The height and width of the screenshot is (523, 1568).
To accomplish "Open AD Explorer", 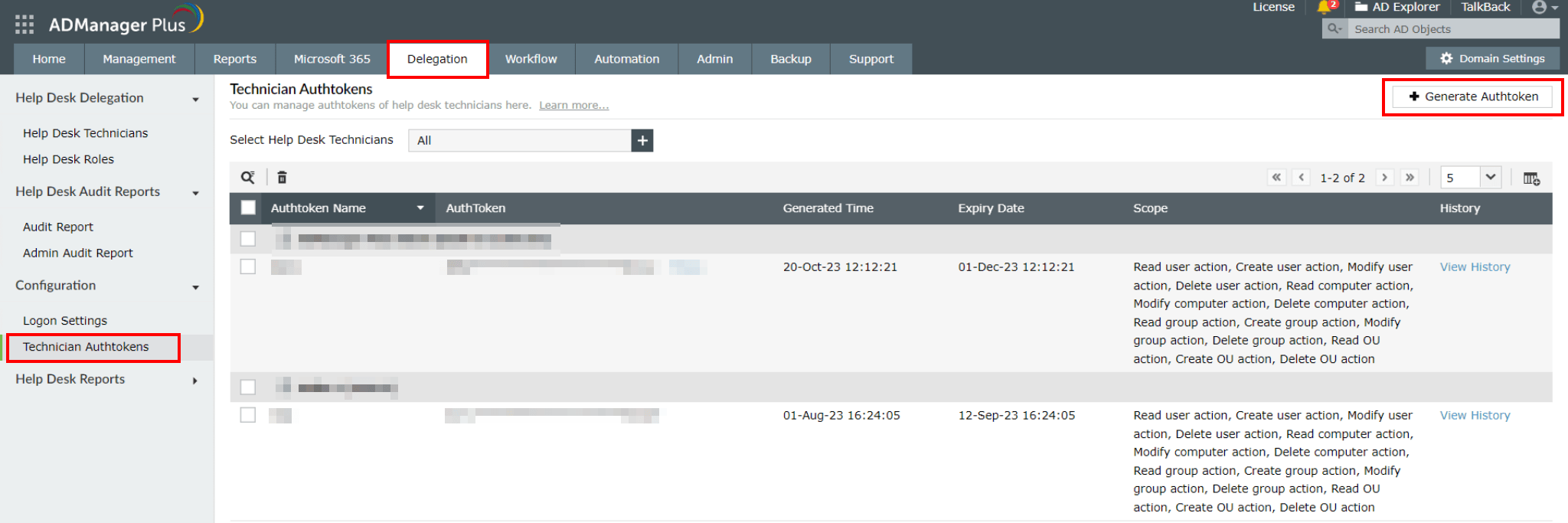I will [1397, 7].
